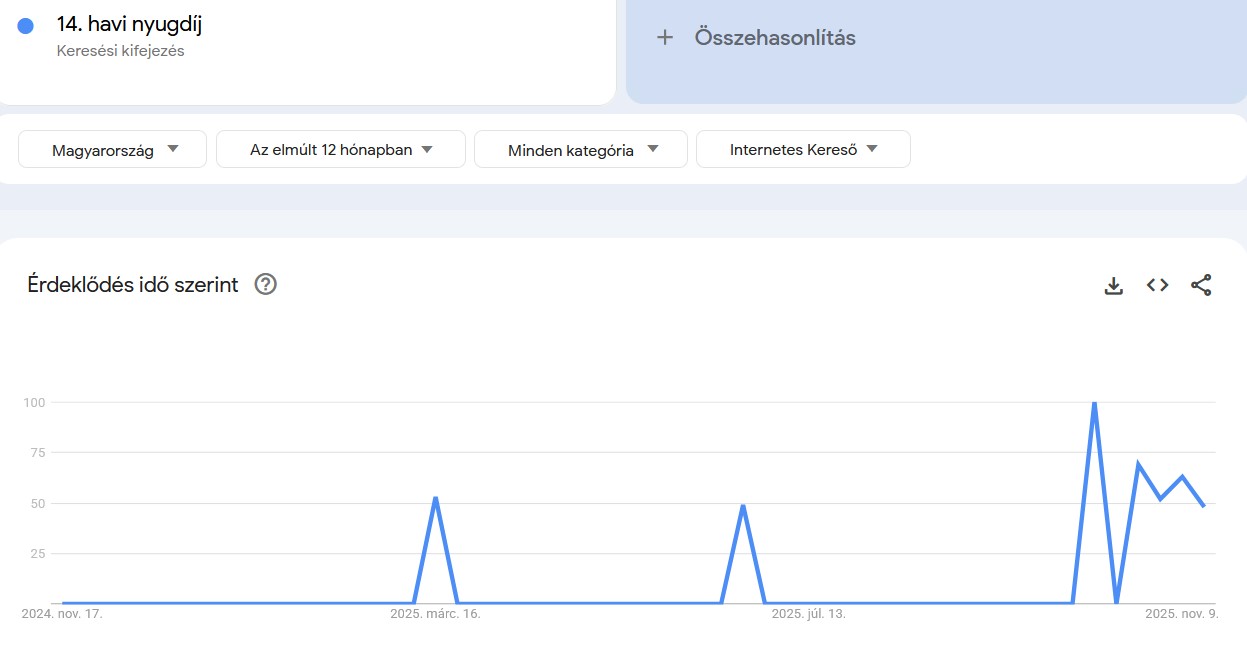The height and width of the screenshot is (658, 1247).
Task: Open the Magyarország region dropdown
Action: [x=111, y=148]
